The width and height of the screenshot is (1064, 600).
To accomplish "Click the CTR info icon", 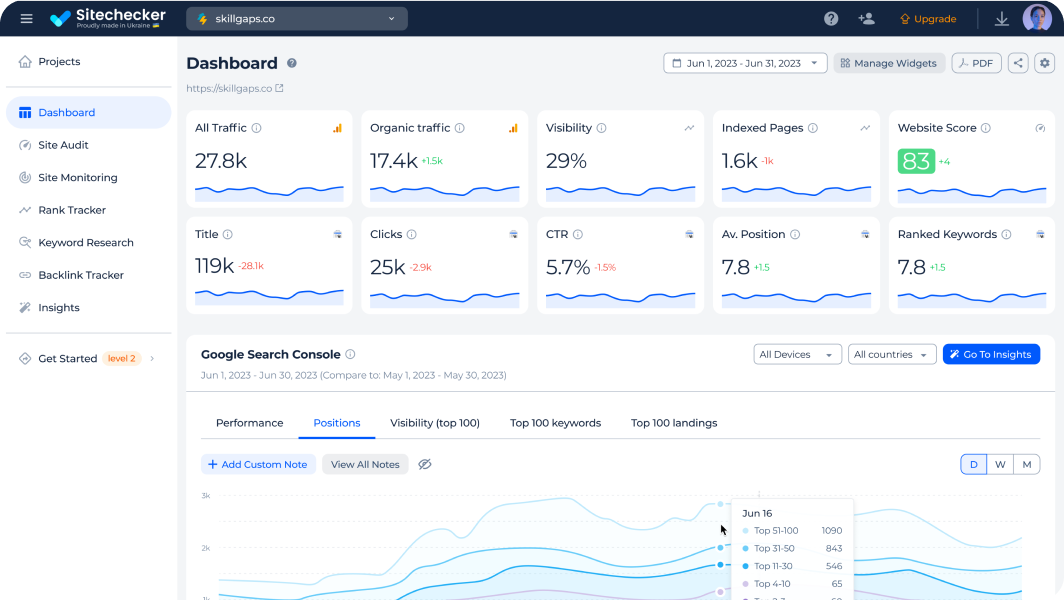I will pos(577,234).
